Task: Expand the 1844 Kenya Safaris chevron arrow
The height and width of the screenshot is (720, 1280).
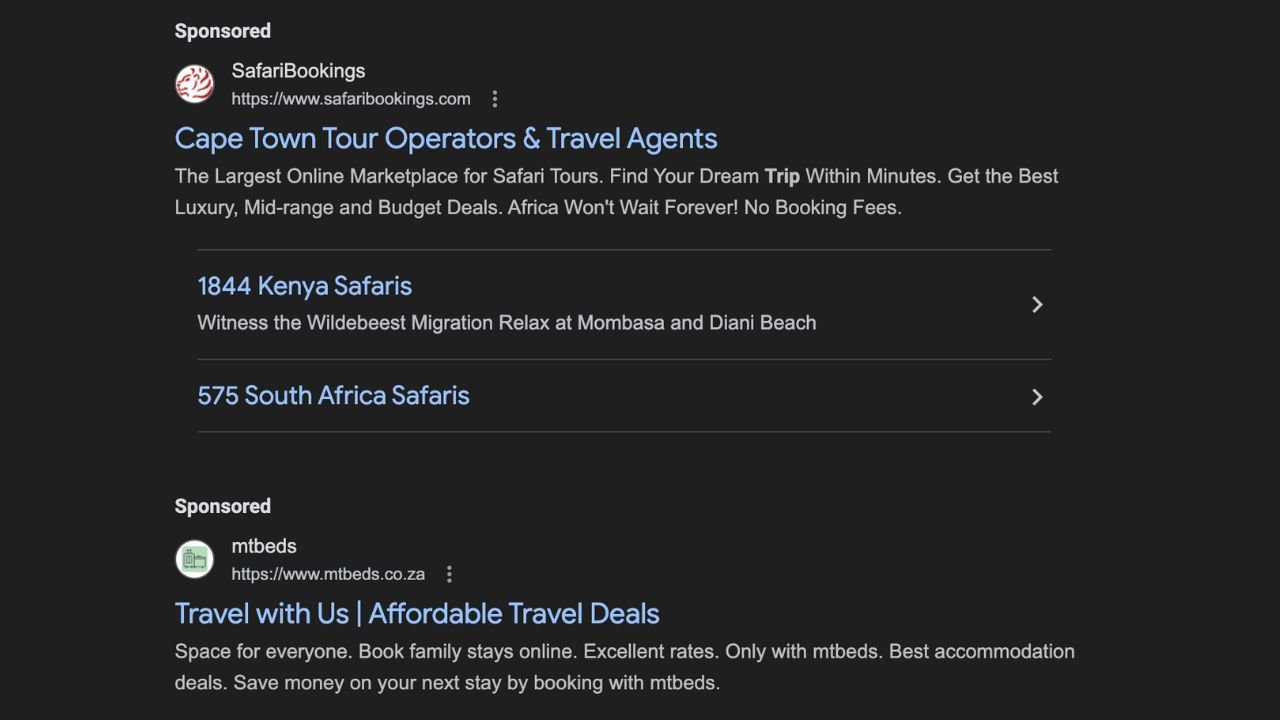Action: tap(1037, 305)
